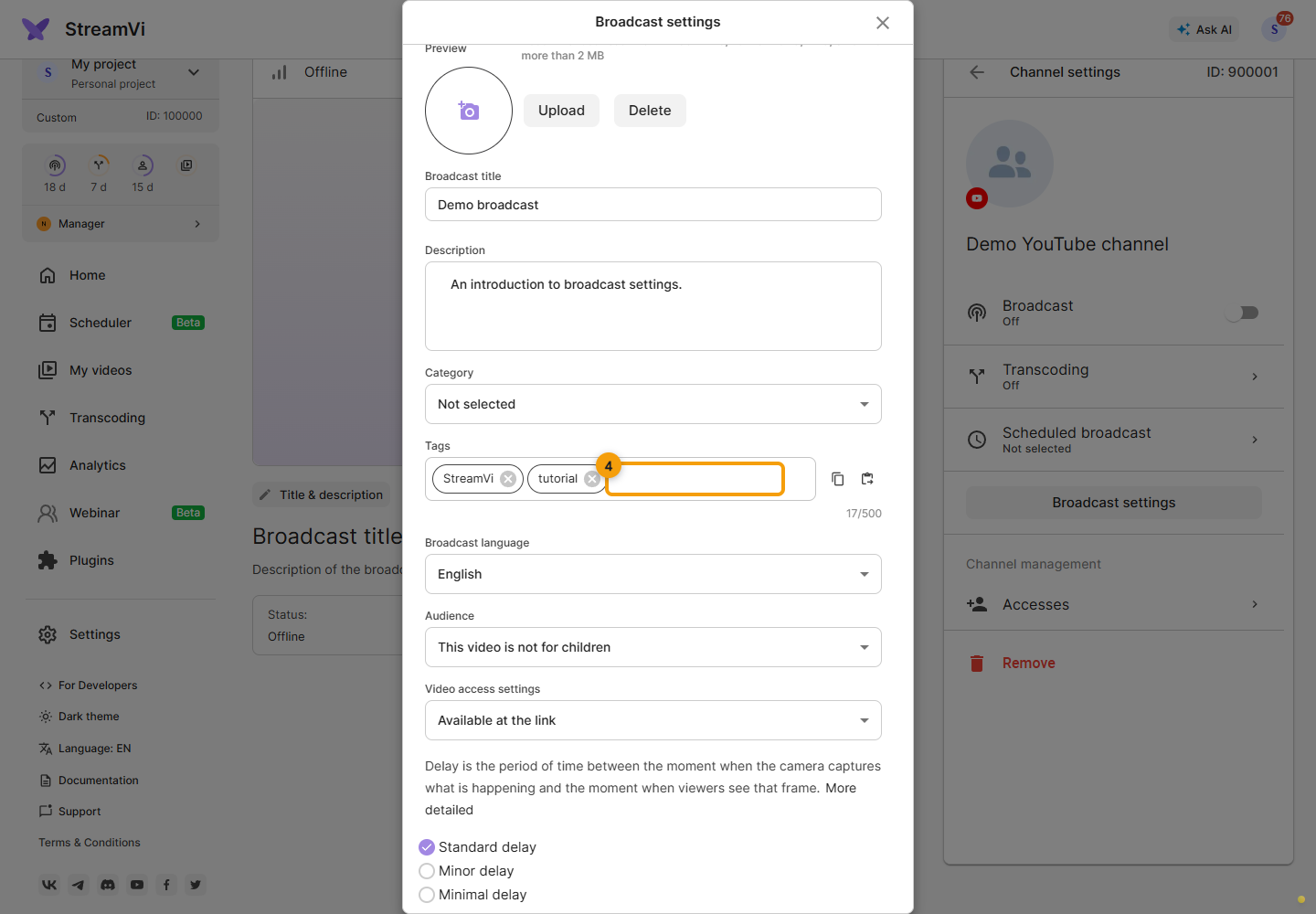
Task: Open the Video access settings dropdown
Action: click(x=653, y=720)
